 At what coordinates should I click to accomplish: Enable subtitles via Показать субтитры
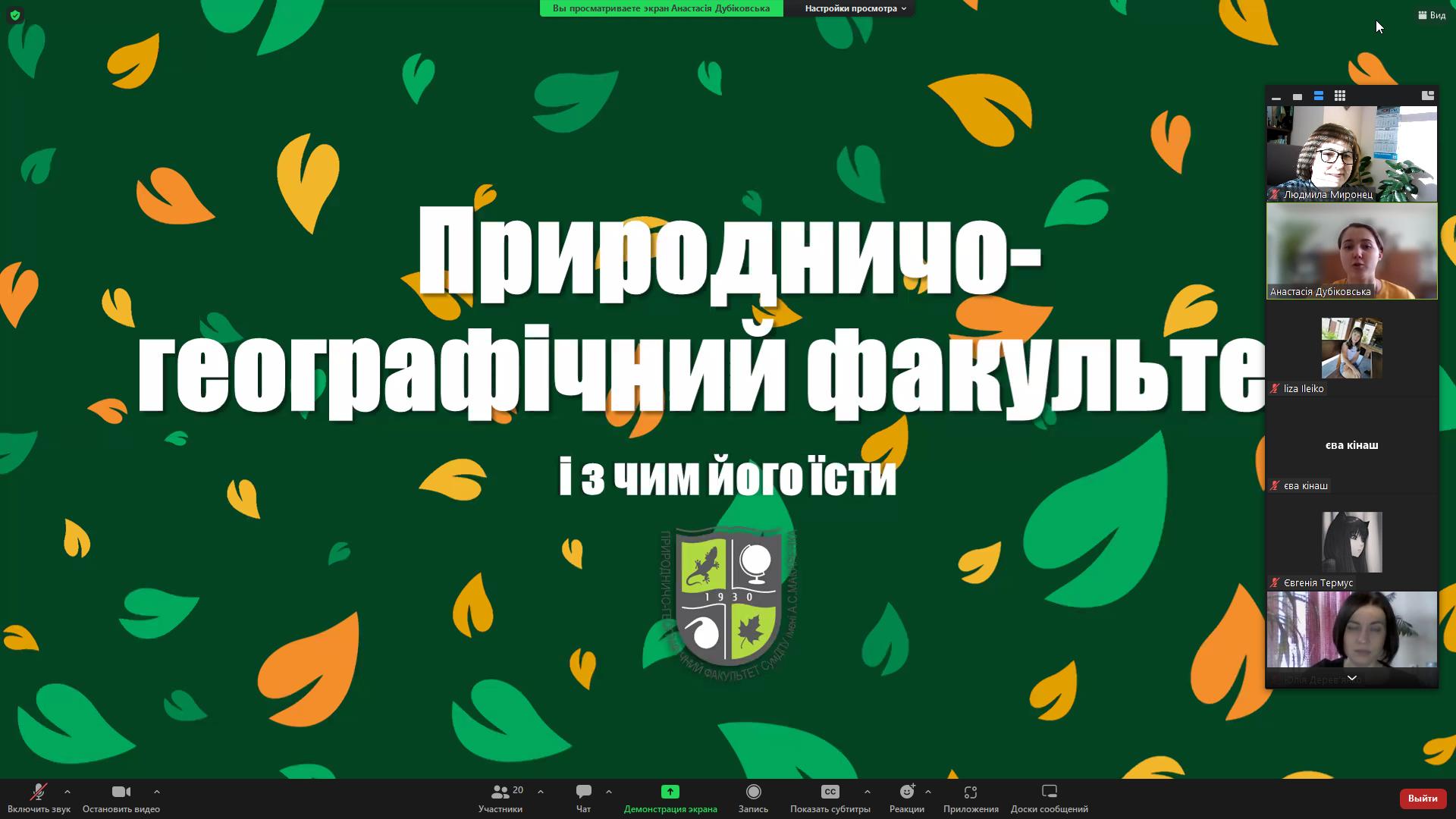(x=830, y=798)
